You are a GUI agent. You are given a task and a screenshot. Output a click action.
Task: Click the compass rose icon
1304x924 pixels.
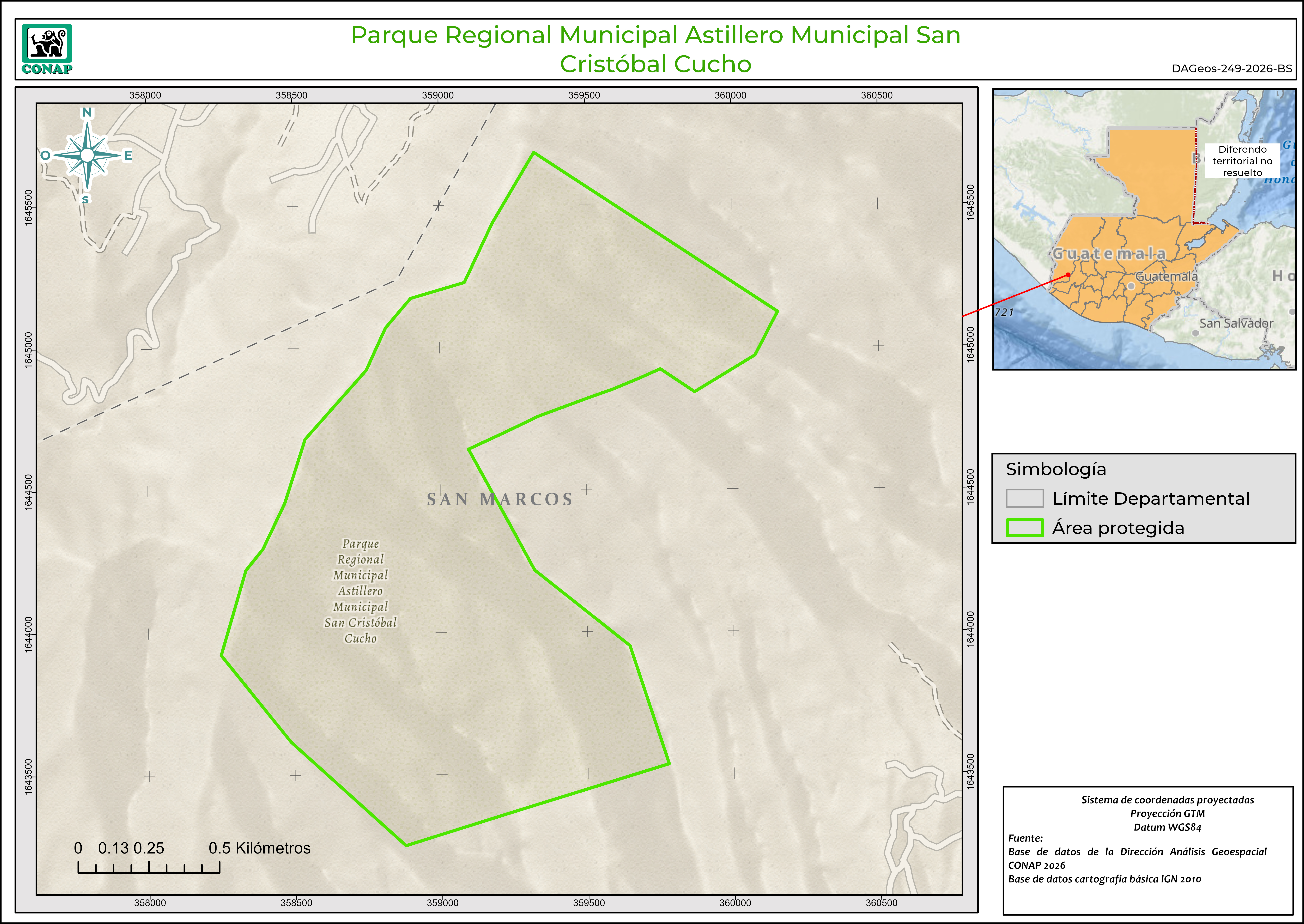coord(87,155)
